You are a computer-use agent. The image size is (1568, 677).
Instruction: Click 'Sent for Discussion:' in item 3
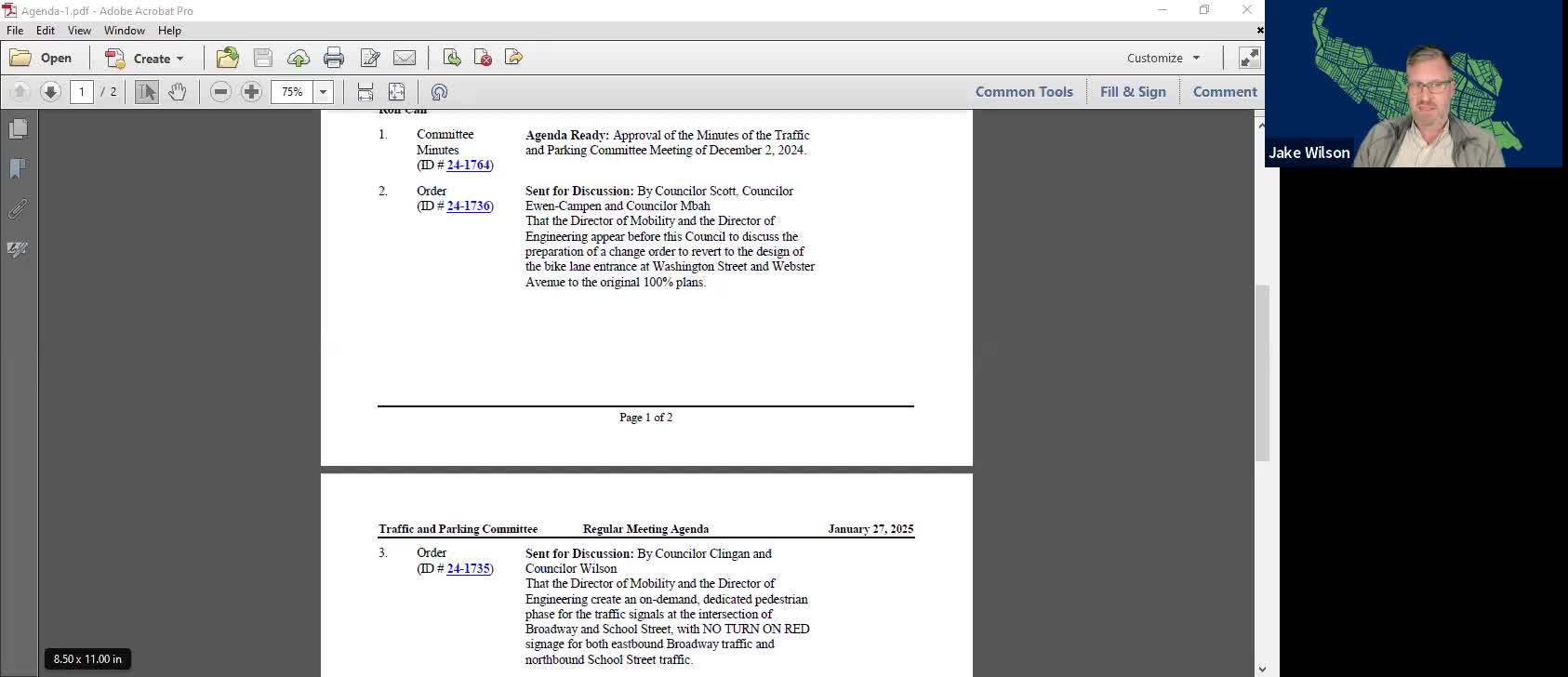tap(579, 554)
